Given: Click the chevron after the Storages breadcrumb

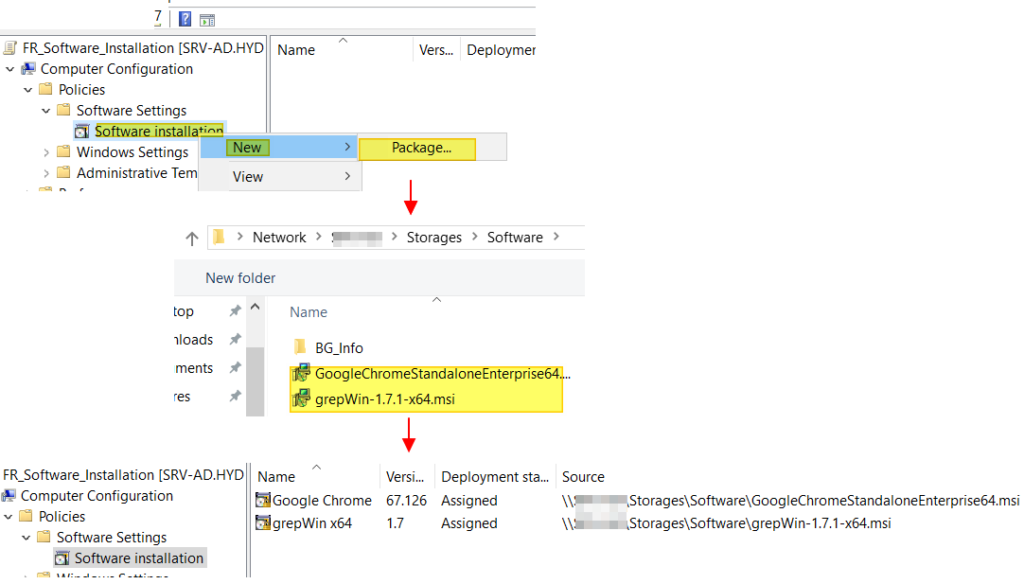Looking at the screenshot, I should [475, 236].
